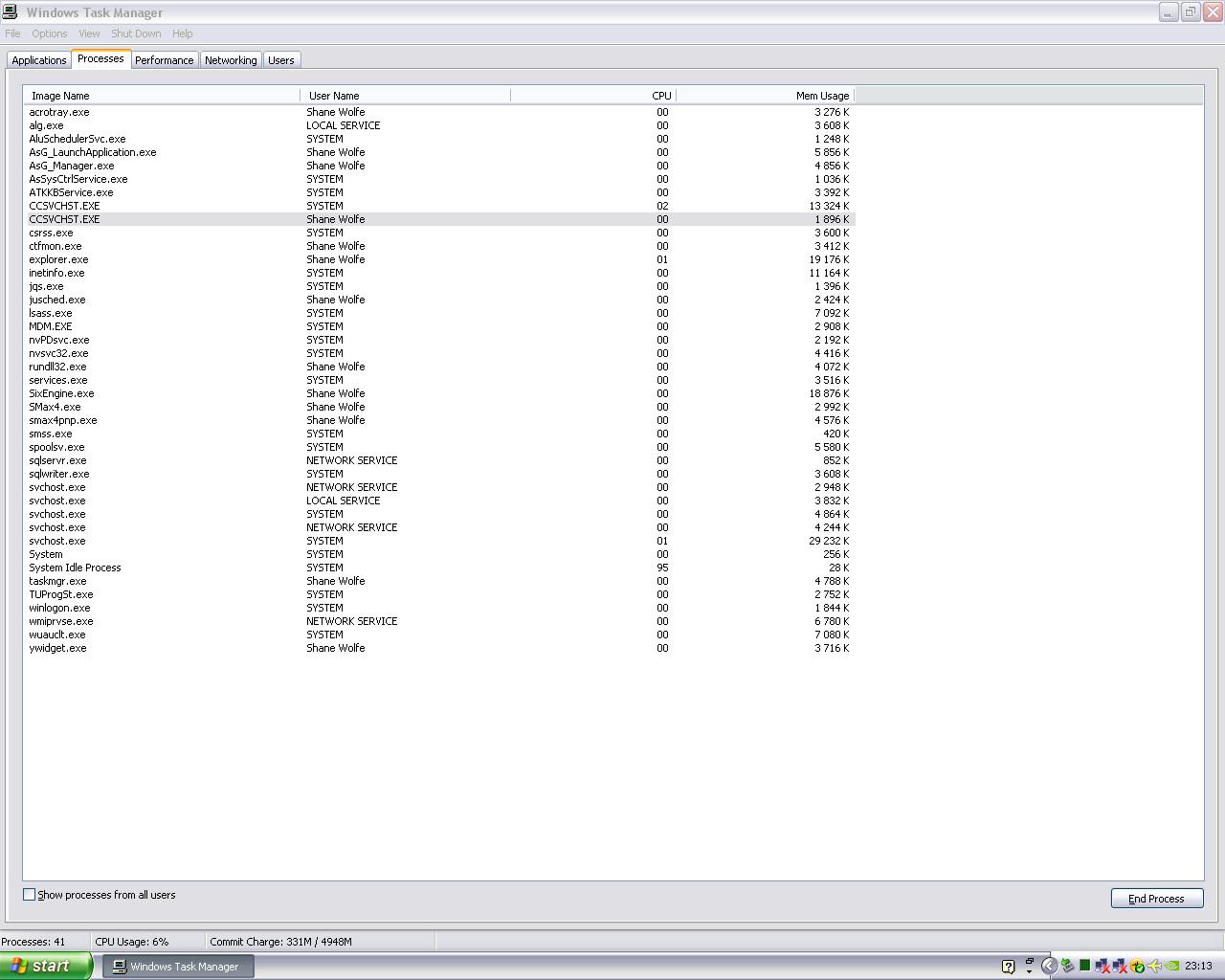Sort by Image Name column header
This screenshot has height=980, width=1225.
click(x=162, y=96)
